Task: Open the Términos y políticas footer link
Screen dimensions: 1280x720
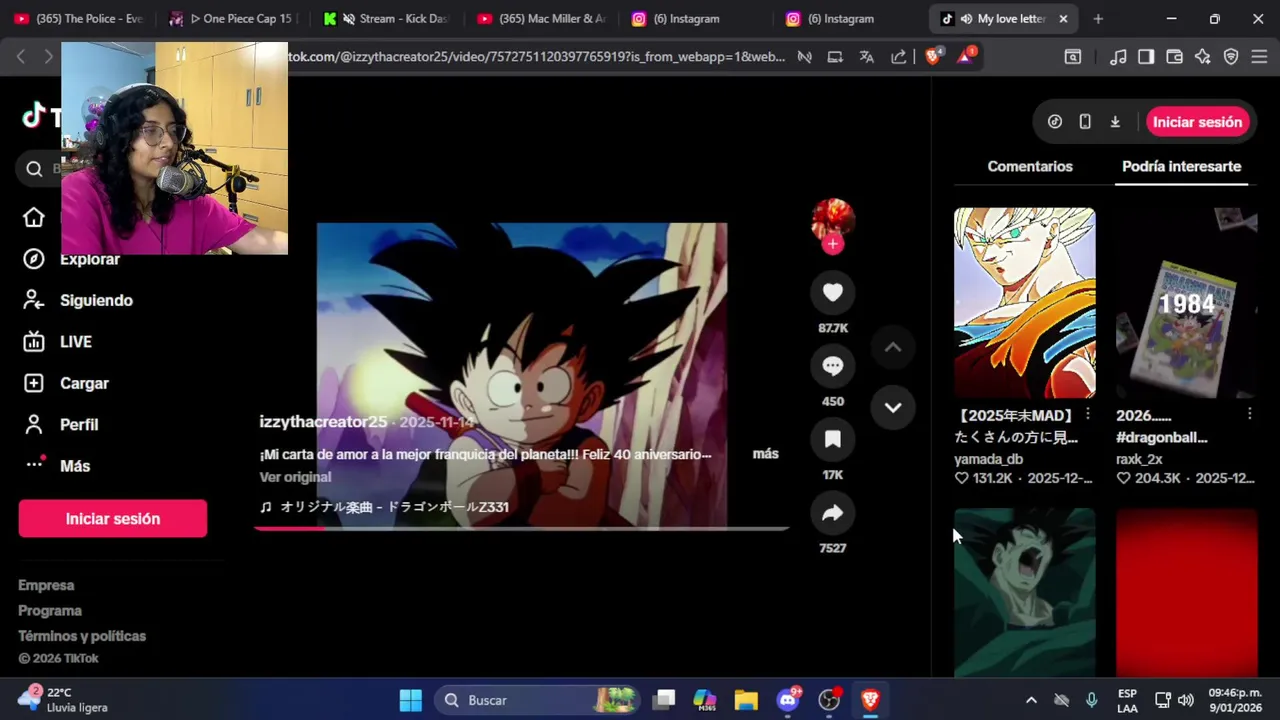Action: pyautogui.click(x=82, y=636)
